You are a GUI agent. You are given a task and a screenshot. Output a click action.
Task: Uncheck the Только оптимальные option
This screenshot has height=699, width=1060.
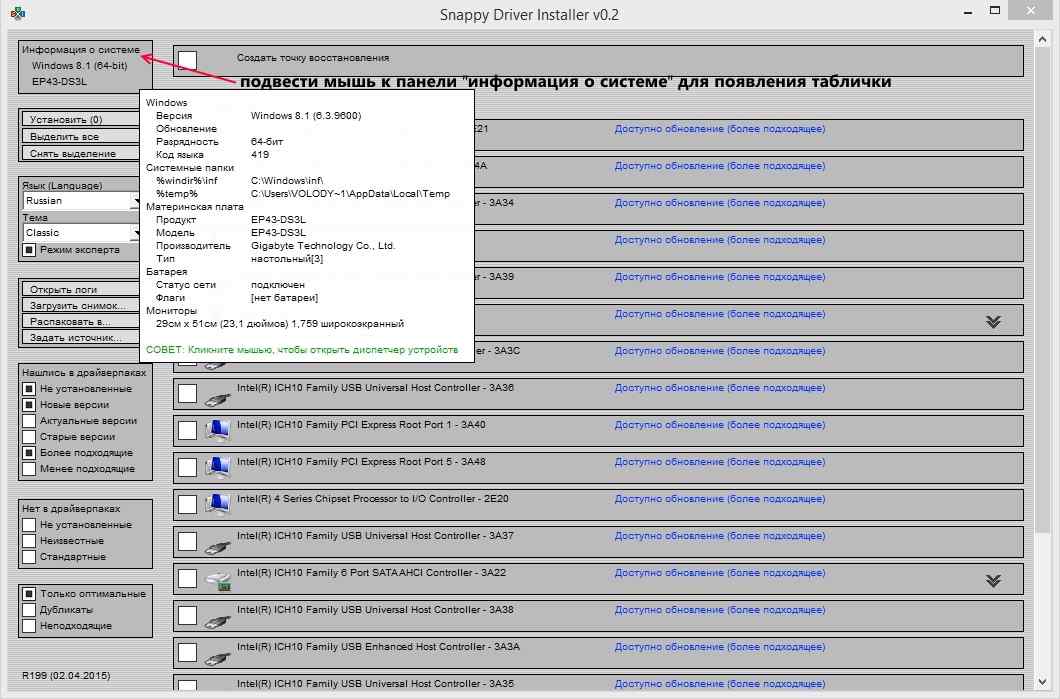click(28, 594)
